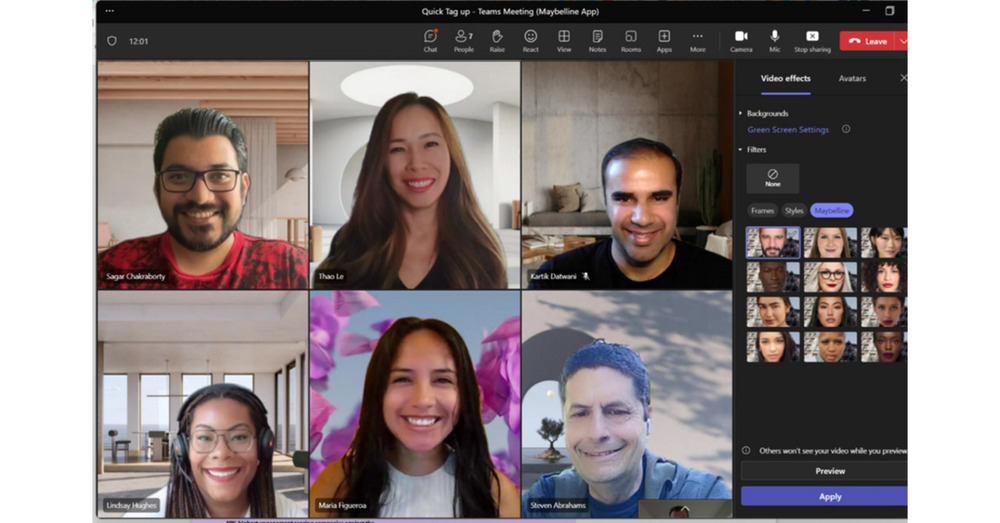
Task: Click the self-view thumbnail at bottom
Action: (x=684, y=508)
